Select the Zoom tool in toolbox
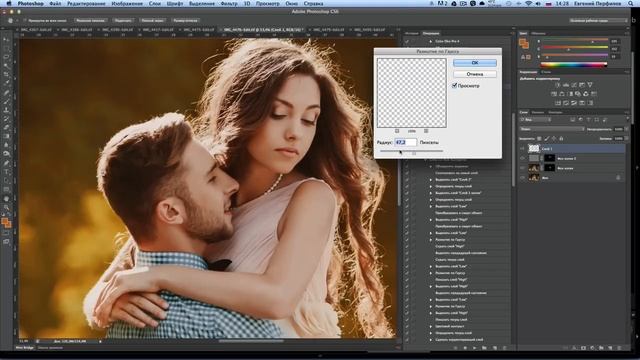The height and width of the screenshot is (360, 640). pyautogui.click(x=6, y=207)
